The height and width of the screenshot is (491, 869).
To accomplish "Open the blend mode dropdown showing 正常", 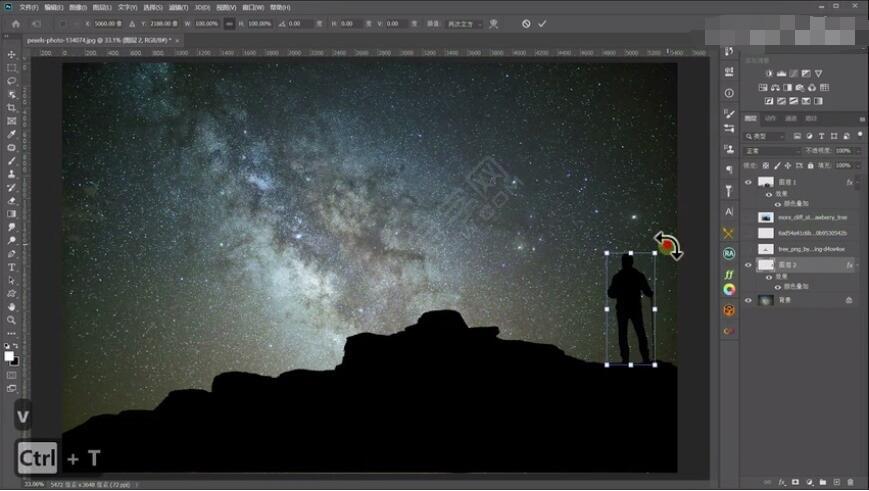I will (771, 150).
